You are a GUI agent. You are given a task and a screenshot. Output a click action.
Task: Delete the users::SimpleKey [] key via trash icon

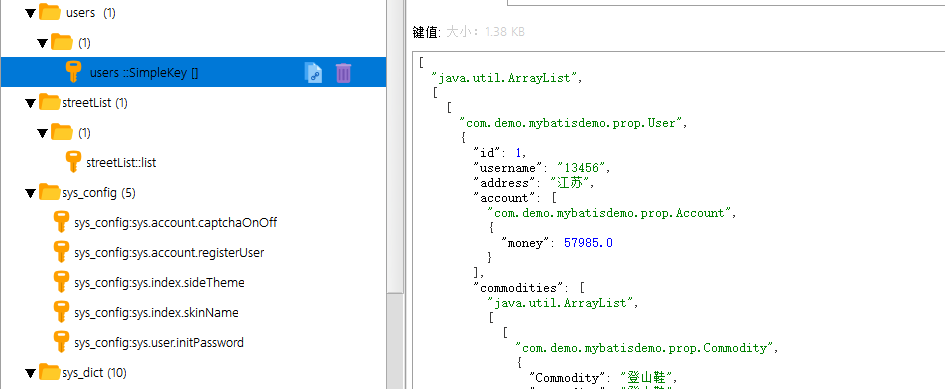pyautogui.click(x=344, y=72)
